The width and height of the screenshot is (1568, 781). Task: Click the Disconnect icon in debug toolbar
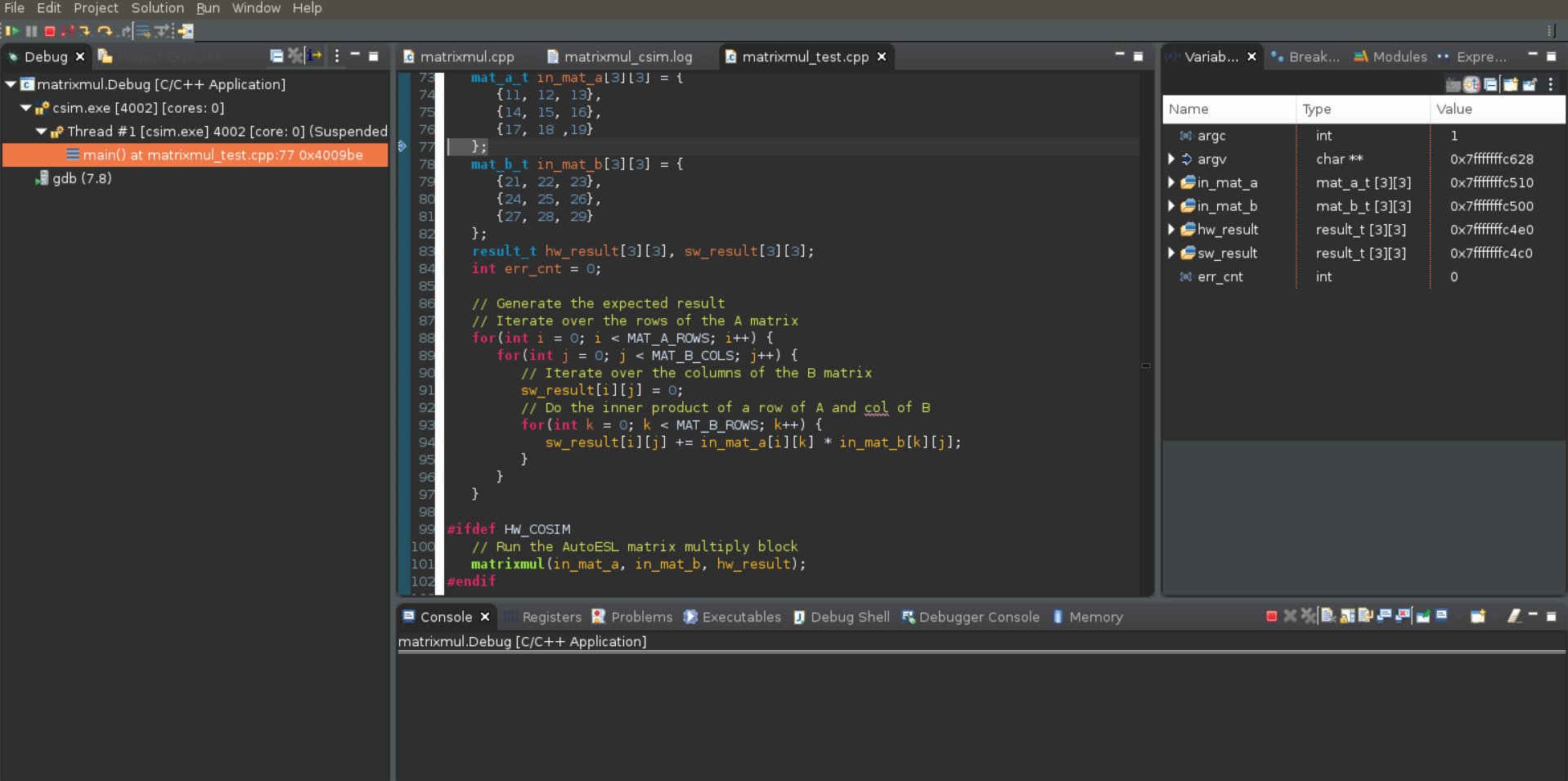[68, 31]
